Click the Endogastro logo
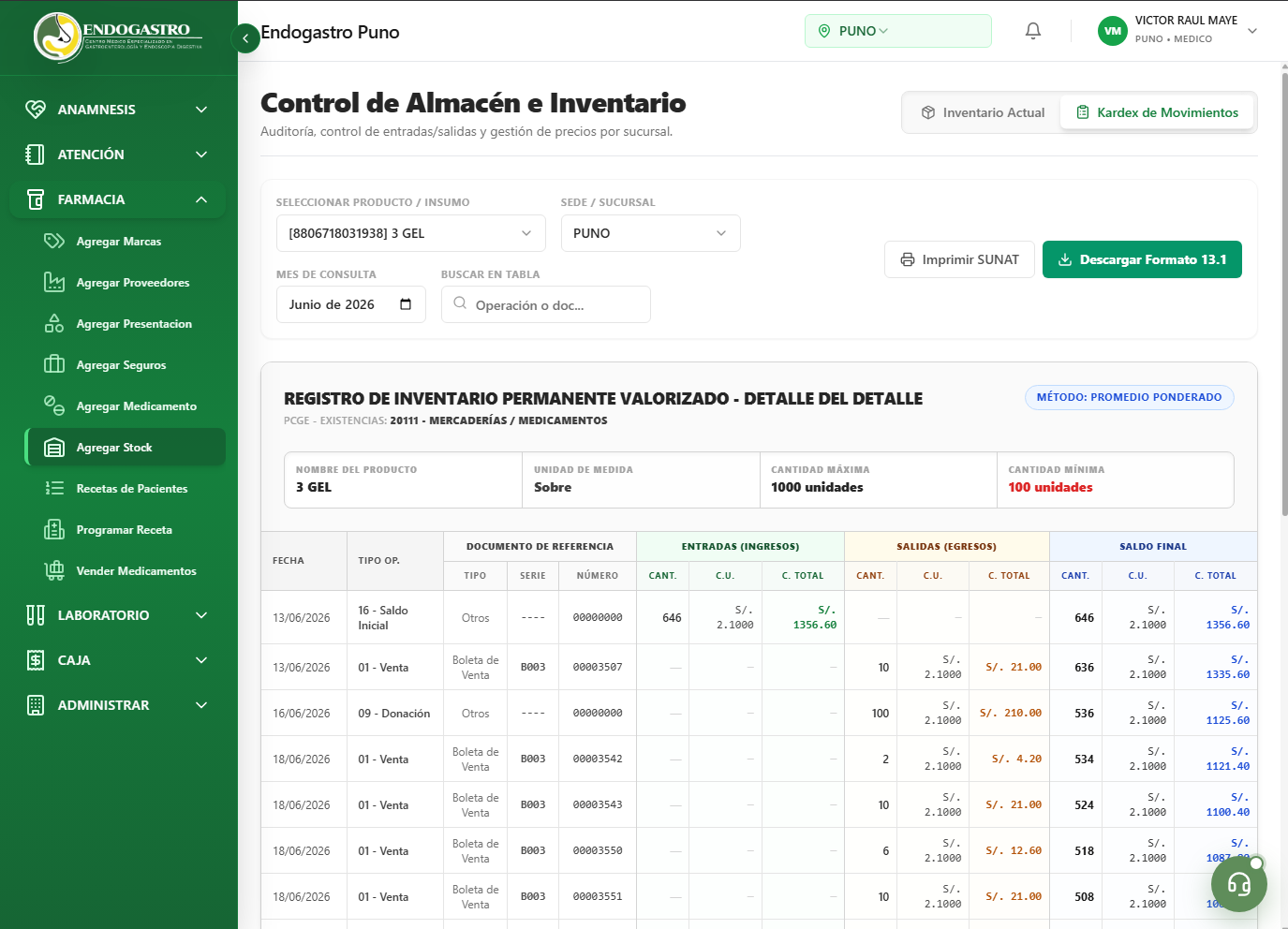The width and height of the screenshot is (1288, 929). click(x=118, y=37)
